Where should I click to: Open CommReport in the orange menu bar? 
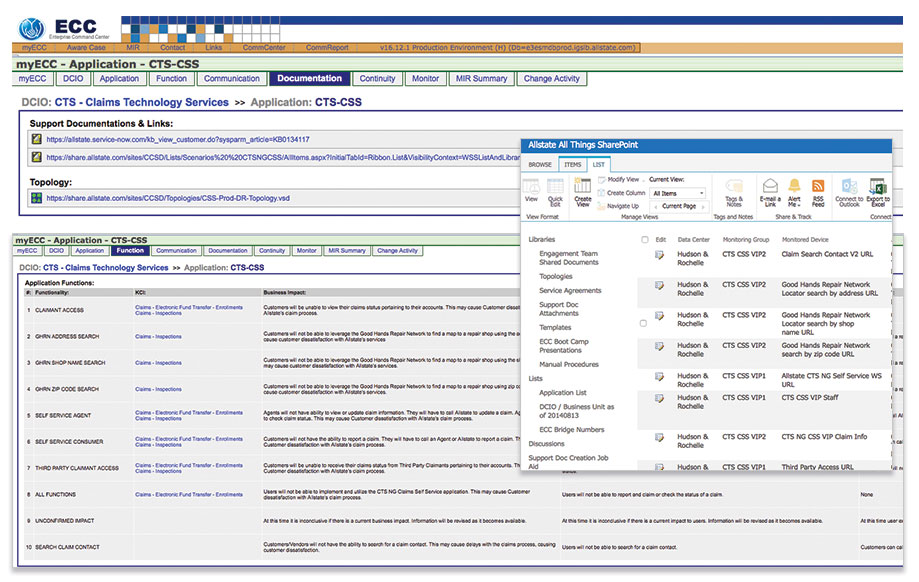click(x=327, y=47)
